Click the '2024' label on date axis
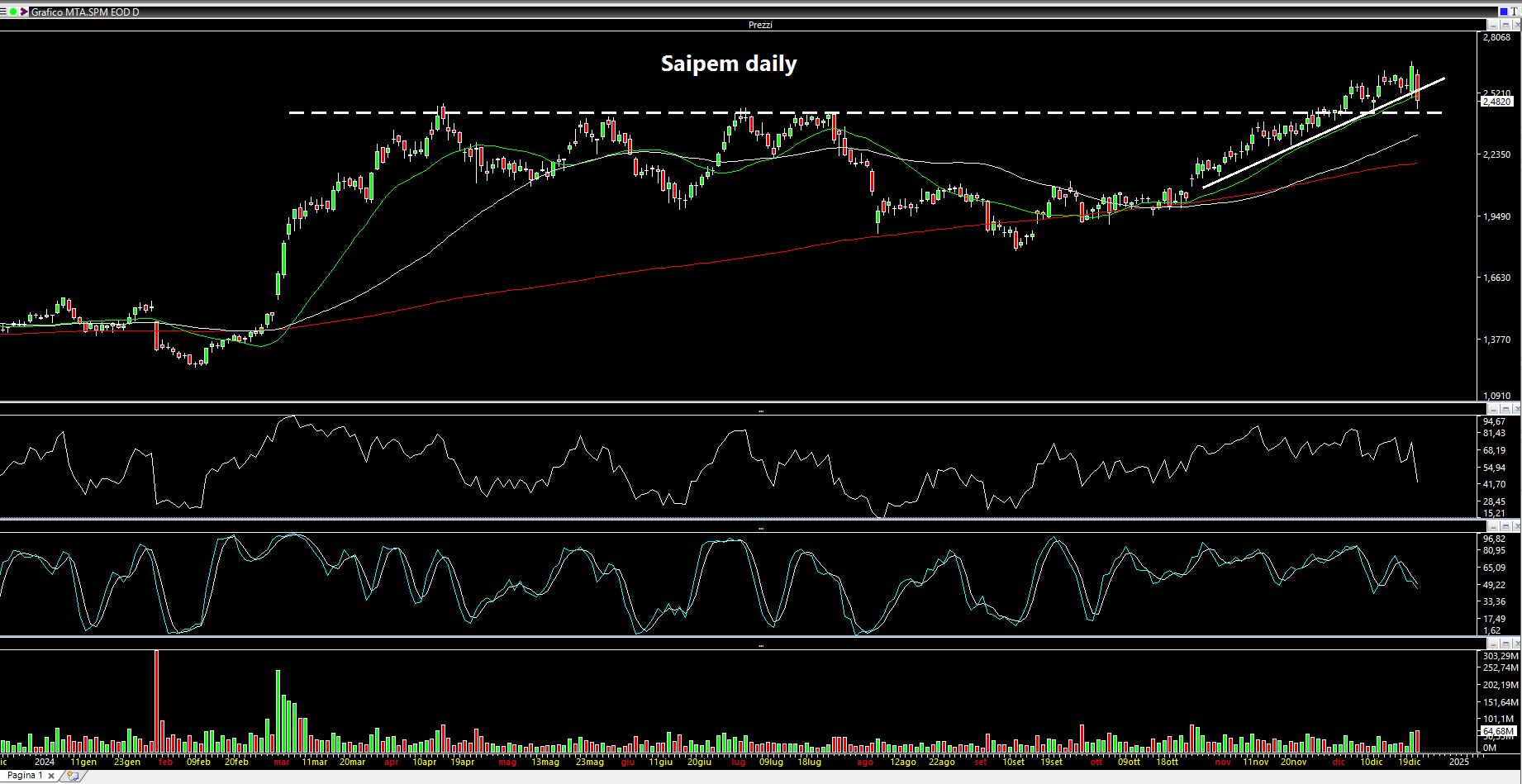This screenshot has width=1522, height=784. [x=45, y=762]
